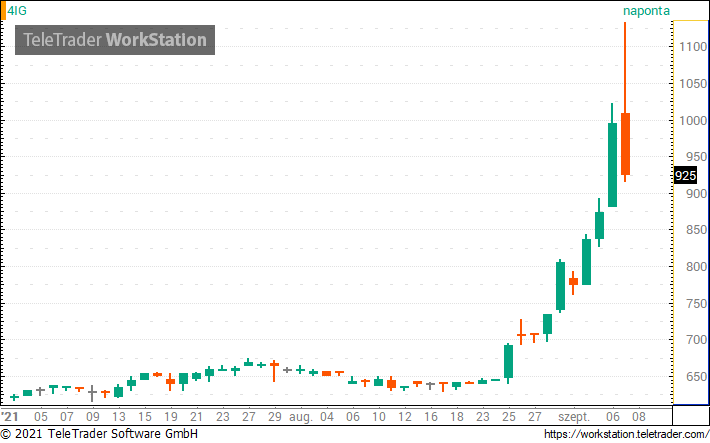Click the 4IG ticker label

(17, 10)
